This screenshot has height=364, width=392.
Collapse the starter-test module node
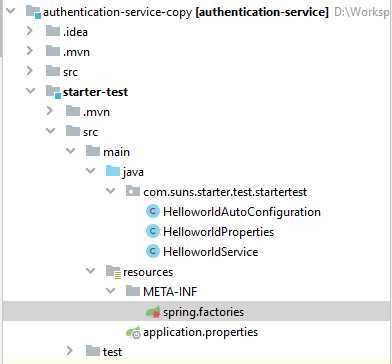click(31, 91)
